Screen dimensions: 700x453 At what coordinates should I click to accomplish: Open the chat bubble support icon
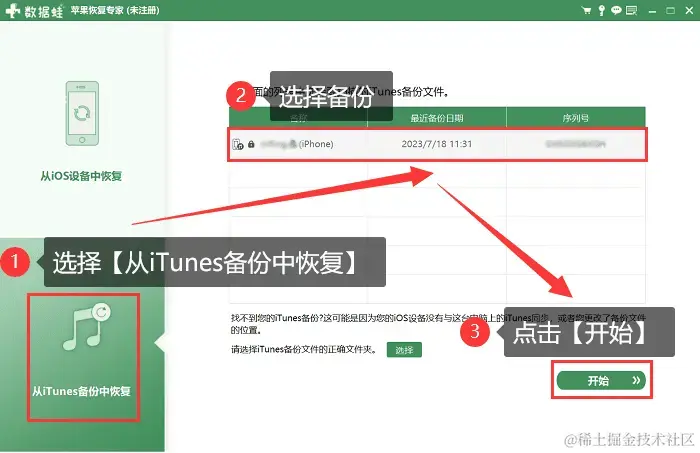click(616, 10)
